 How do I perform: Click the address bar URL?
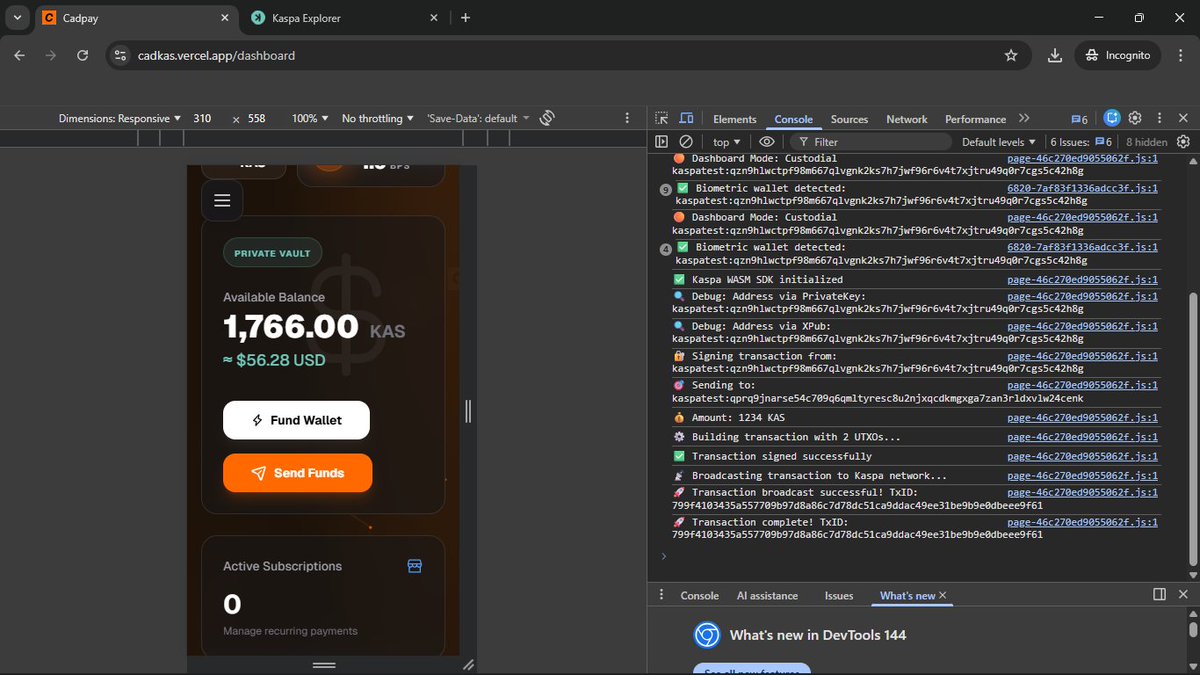[x=216, y=55]
